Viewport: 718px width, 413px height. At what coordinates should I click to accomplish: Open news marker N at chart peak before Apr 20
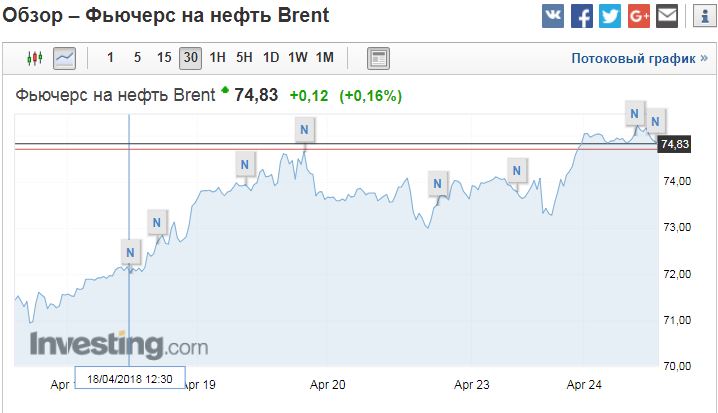pos(305,130)
